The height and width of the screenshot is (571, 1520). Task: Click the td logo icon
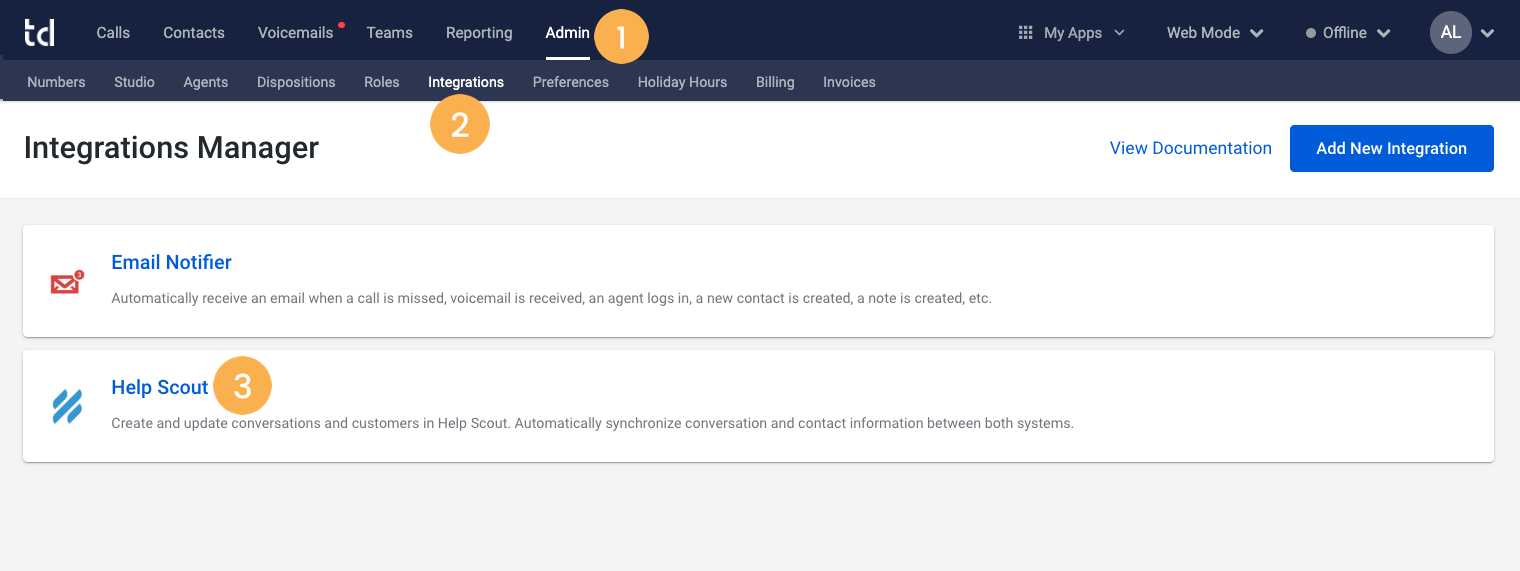coord(39,33)
